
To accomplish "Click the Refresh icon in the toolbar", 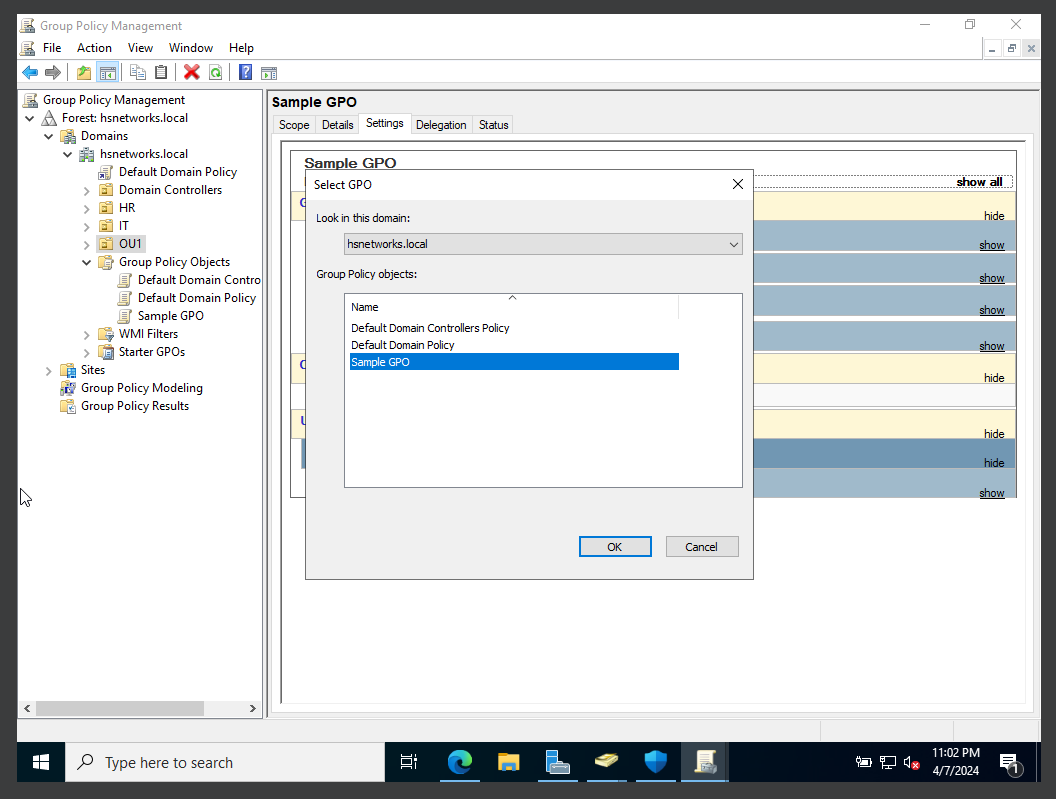I will 214,71.
